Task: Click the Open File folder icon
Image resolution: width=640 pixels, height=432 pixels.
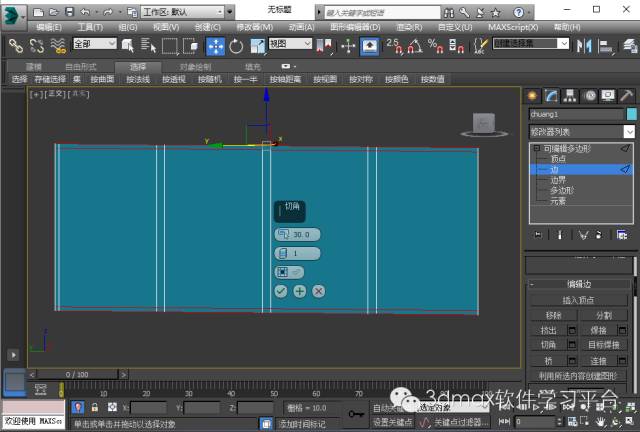Action: click(x=54, y=12)
